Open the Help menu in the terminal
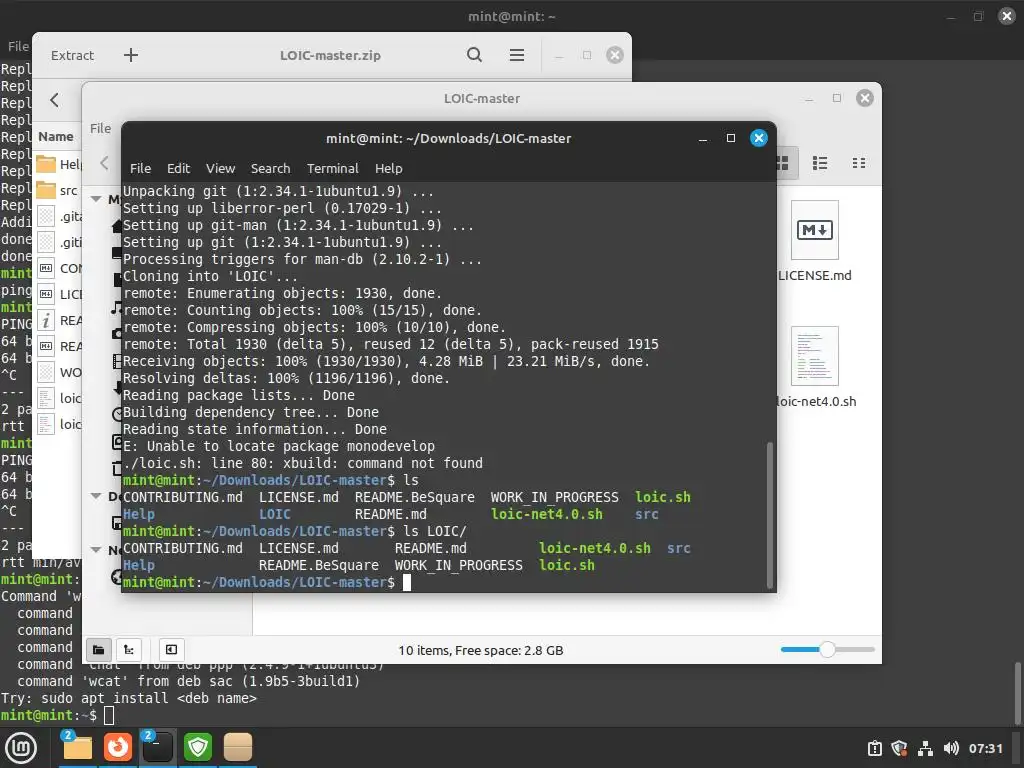1024x768 pixels. tap(389, 168)
